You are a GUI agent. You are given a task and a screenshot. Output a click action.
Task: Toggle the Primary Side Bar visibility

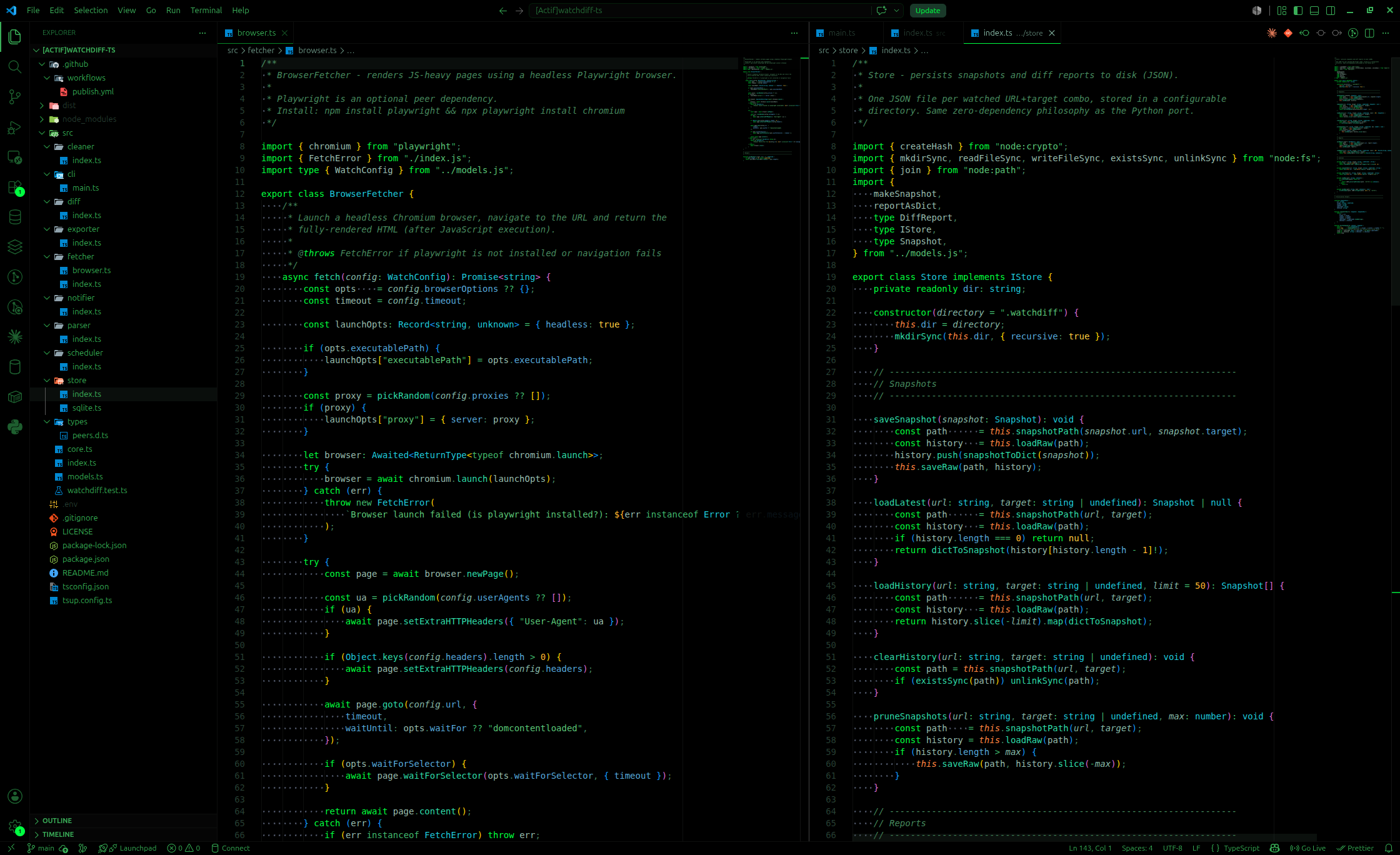(1298, 11)
